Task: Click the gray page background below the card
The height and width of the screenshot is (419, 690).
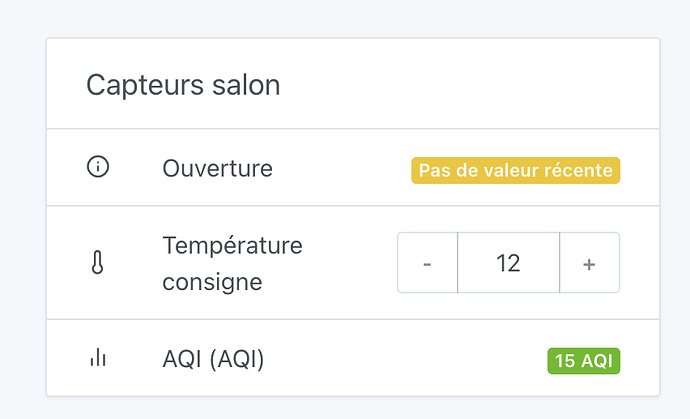Action: (x=350, y=408)
